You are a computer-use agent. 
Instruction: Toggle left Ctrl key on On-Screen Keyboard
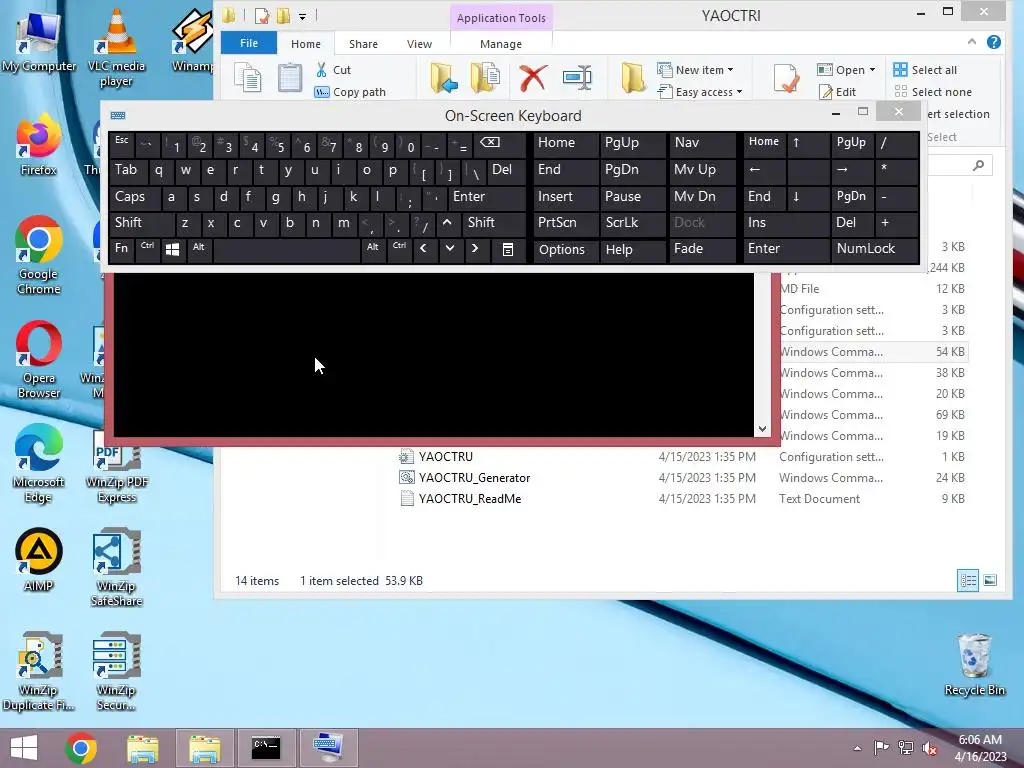click(x=148, y=249)
